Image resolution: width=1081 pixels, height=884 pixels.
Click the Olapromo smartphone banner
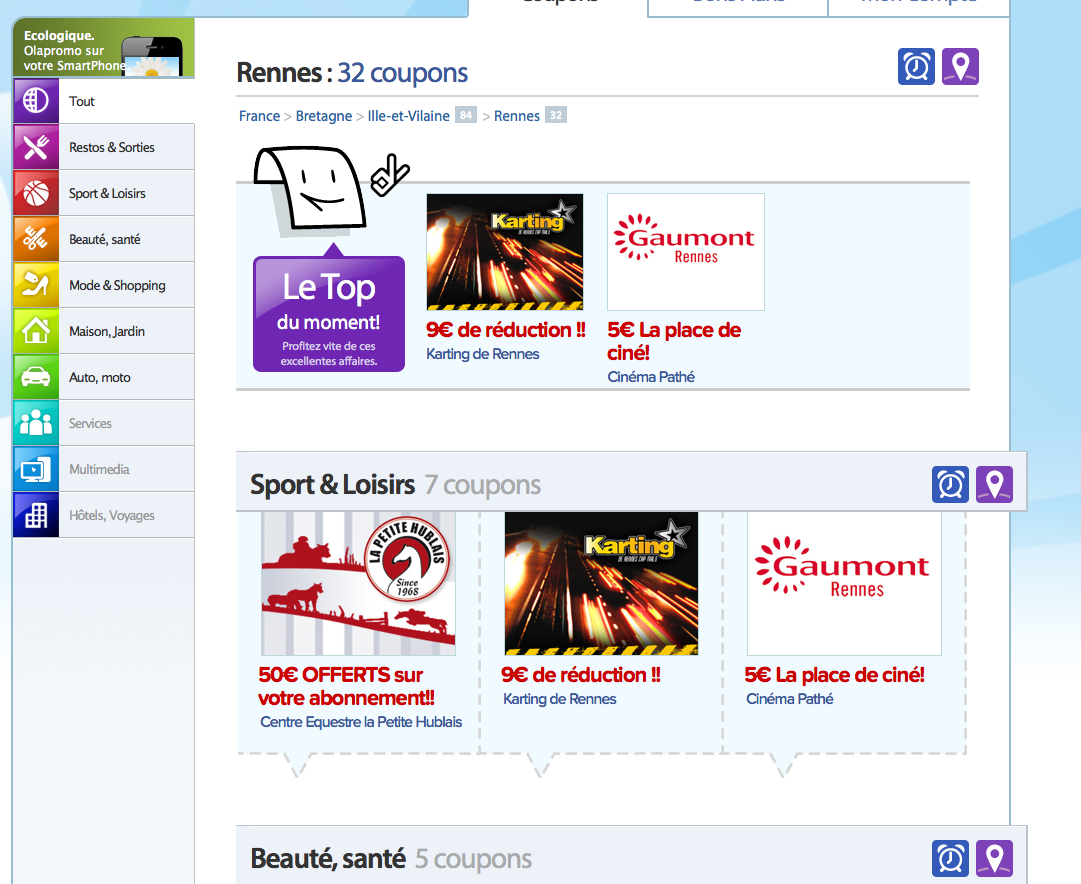(x=103, y=48)
